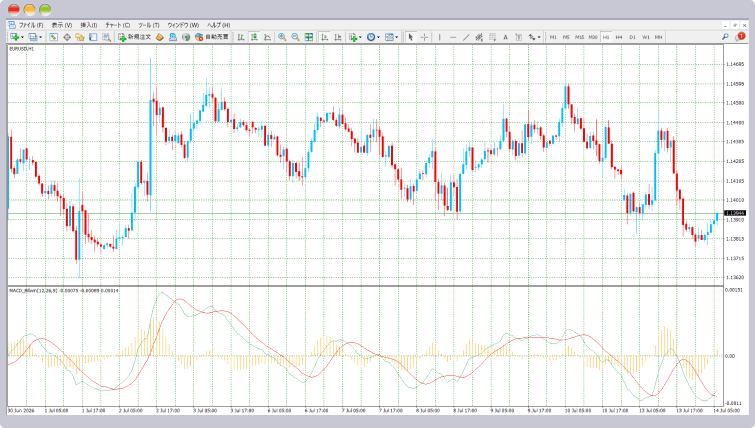
Task: Switch to H4 timeframe
Action: (x=619, y=37)
